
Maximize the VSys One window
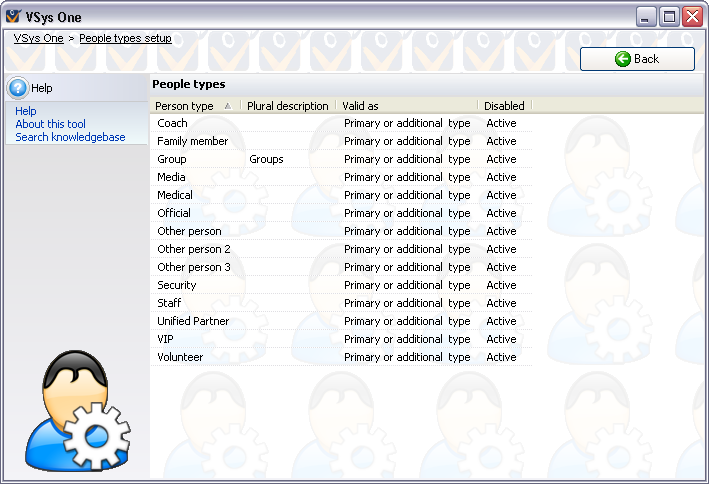669,16
